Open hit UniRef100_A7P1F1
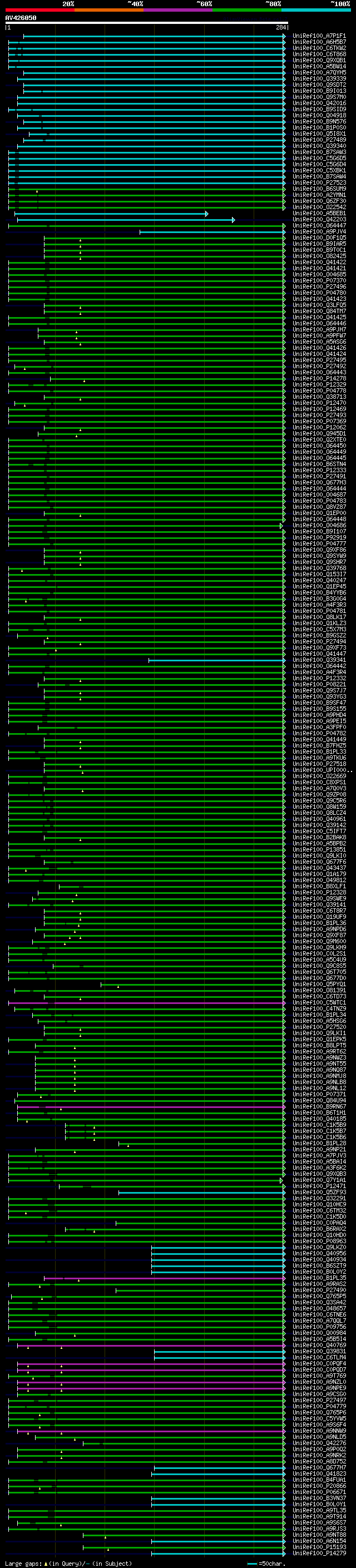The image size is (356, 1568). click(319, 36)
